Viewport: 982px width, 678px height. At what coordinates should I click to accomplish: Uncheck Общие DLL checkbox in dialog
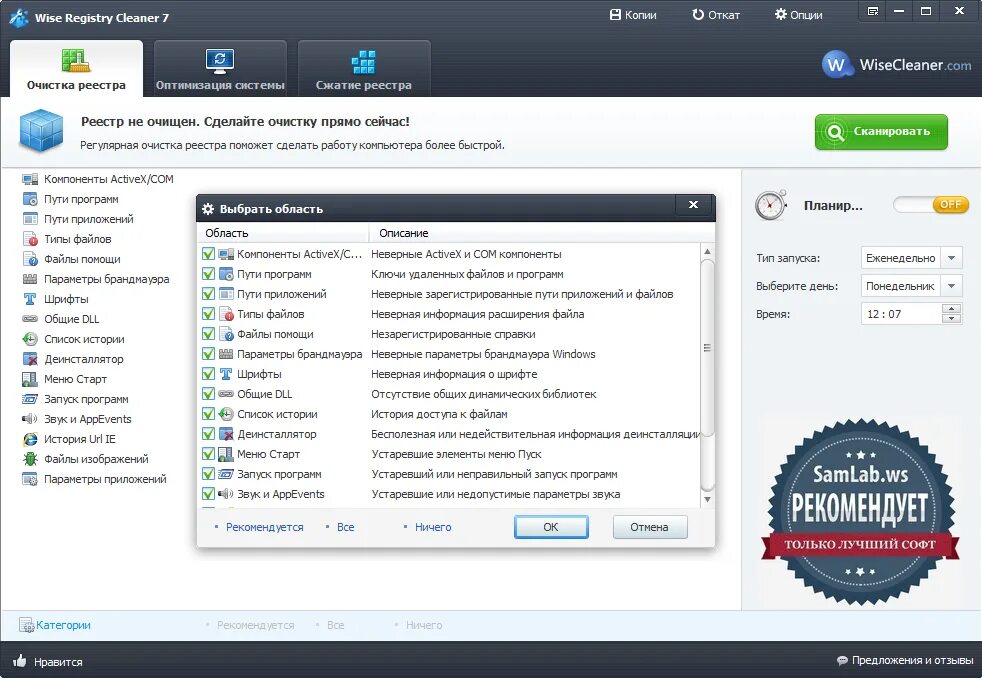tap(209, 394)
